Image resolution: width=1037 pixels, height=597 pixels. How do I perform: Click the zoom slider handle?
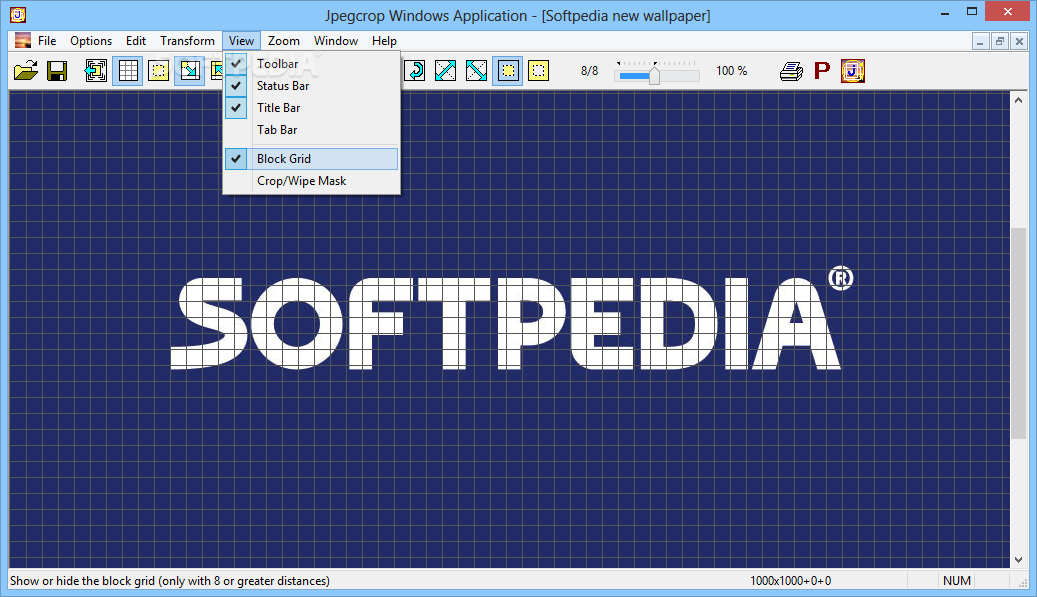point(654,75)
